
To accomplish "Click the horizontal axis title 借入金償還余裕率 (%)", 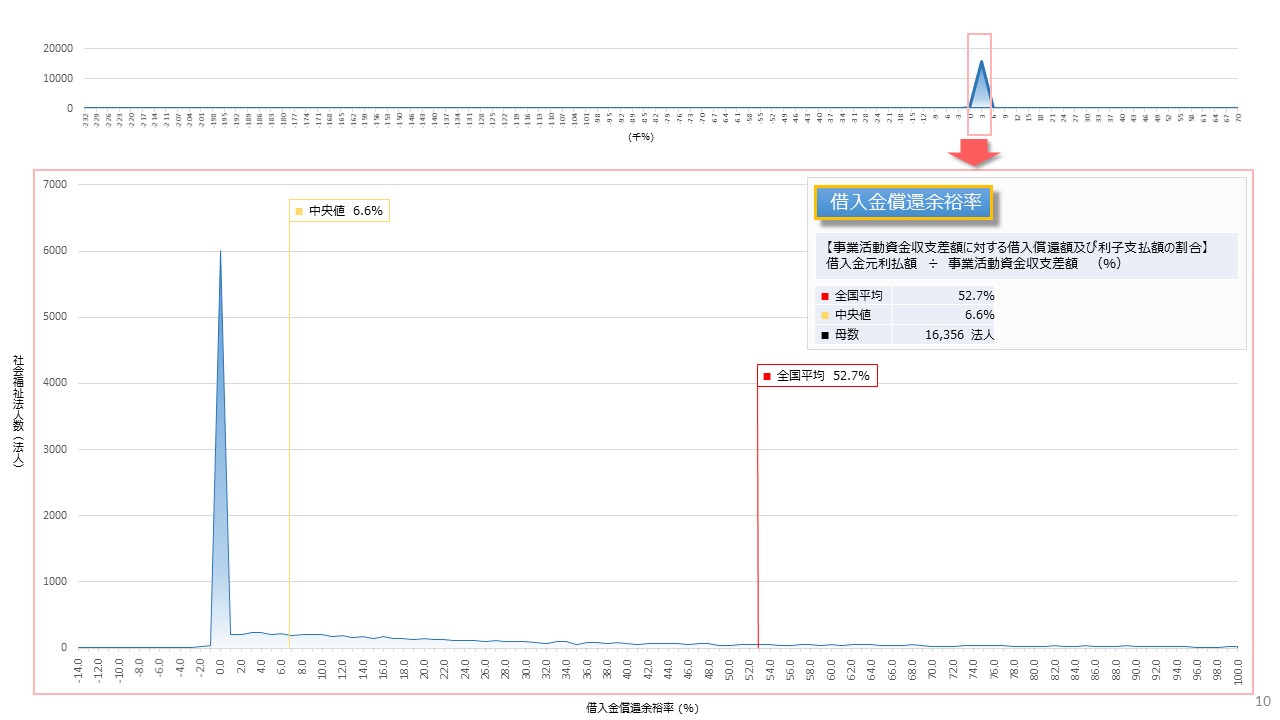I will (642, 707).
